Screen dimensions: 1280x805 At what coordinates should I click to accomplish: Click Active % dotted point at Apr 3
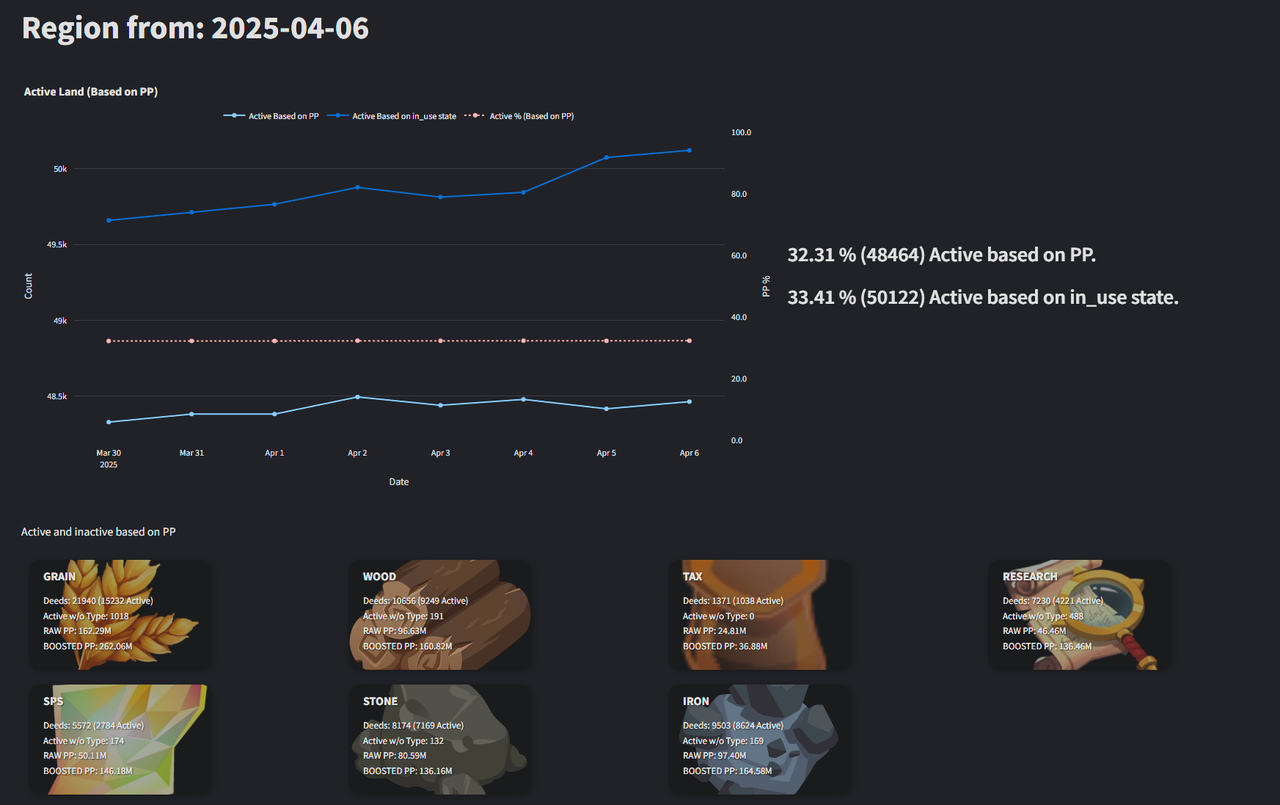440,341
